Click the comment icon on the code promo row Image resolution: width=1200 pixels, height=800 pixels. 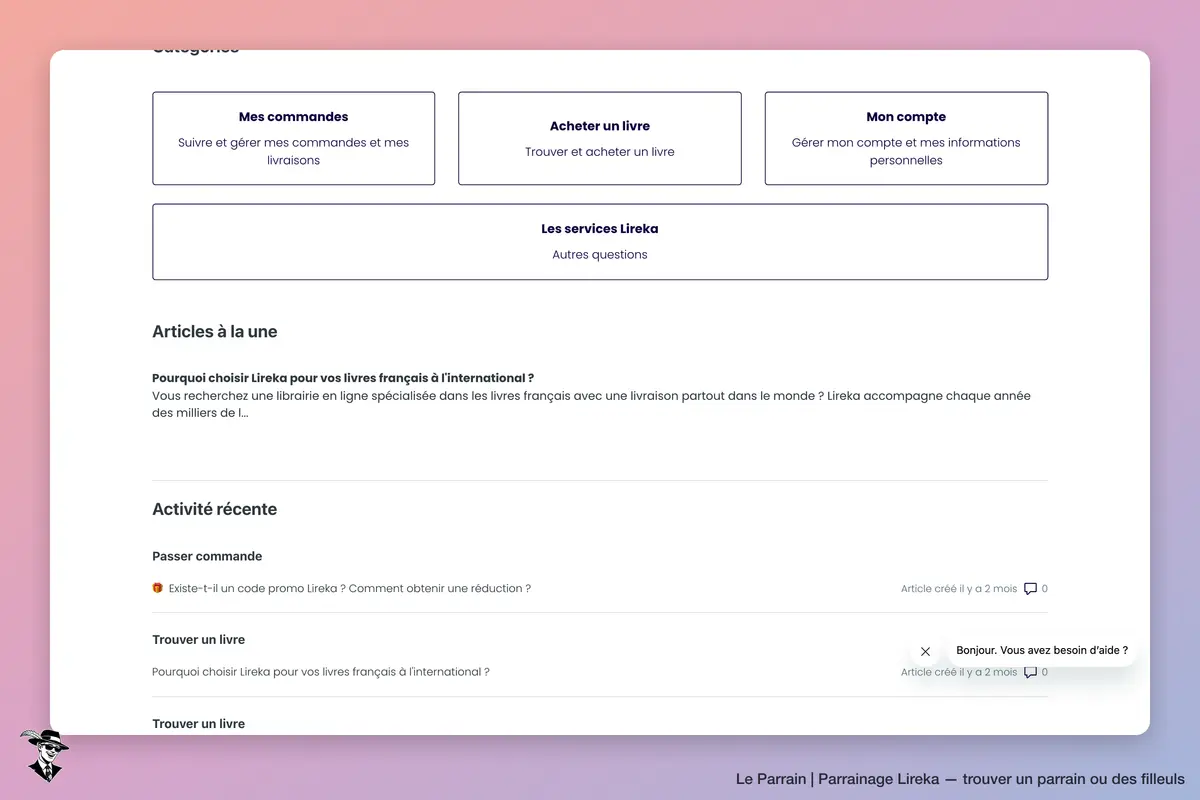1030,589
